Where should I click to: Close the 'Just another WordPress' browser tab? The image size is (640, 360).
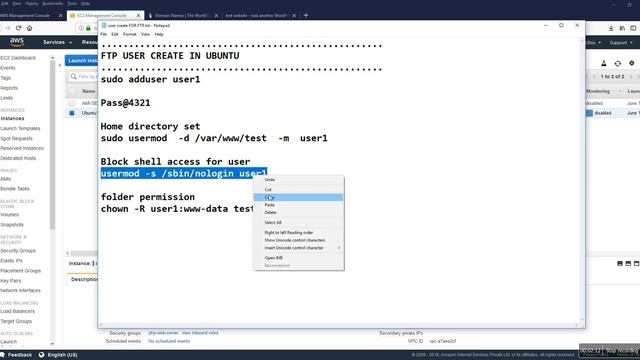294,16
